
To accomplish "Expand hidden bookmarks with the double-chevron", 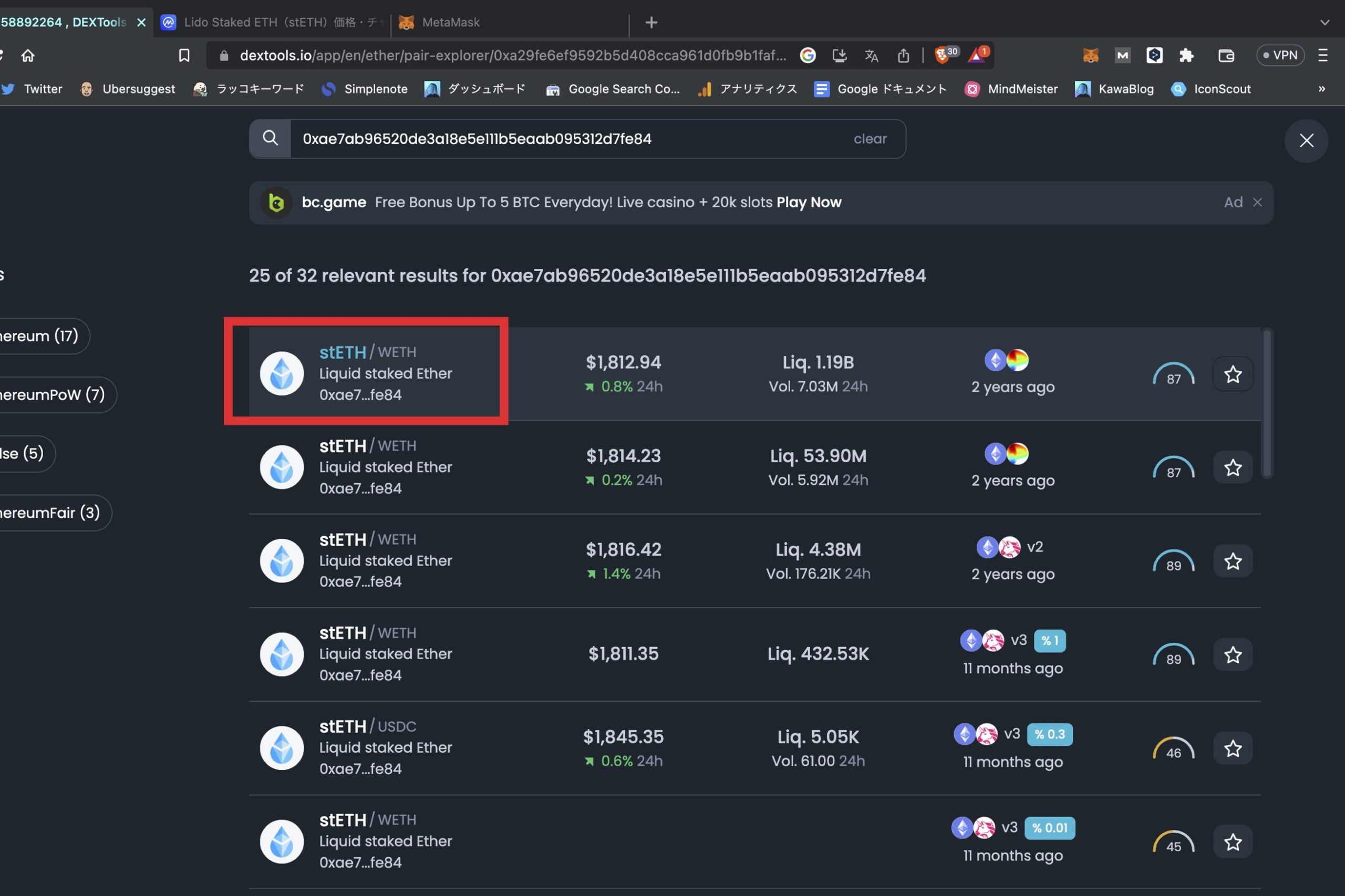I will tap(1321, 89).
